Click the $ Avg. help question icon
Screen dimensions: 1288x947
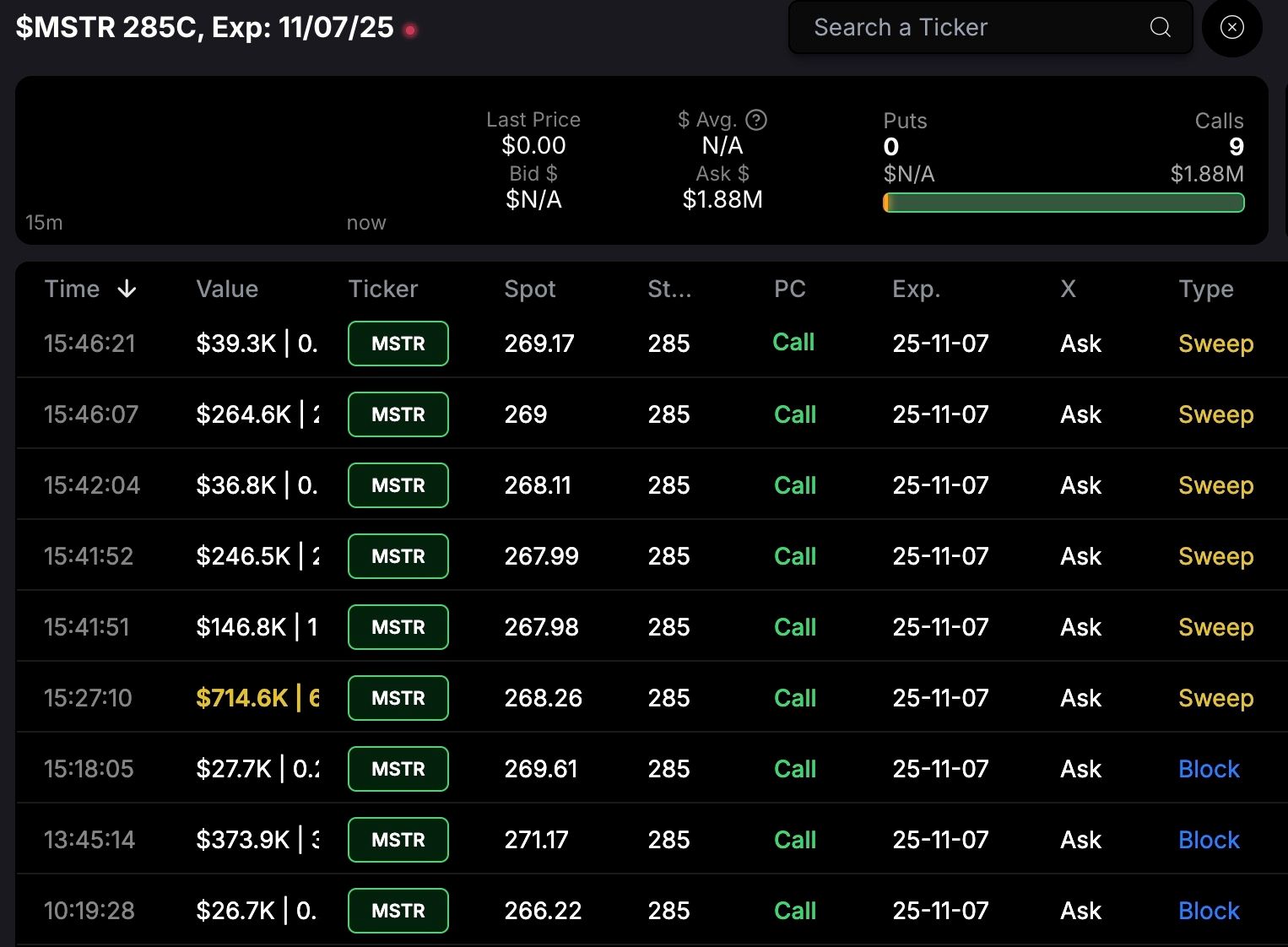(756, 120)
